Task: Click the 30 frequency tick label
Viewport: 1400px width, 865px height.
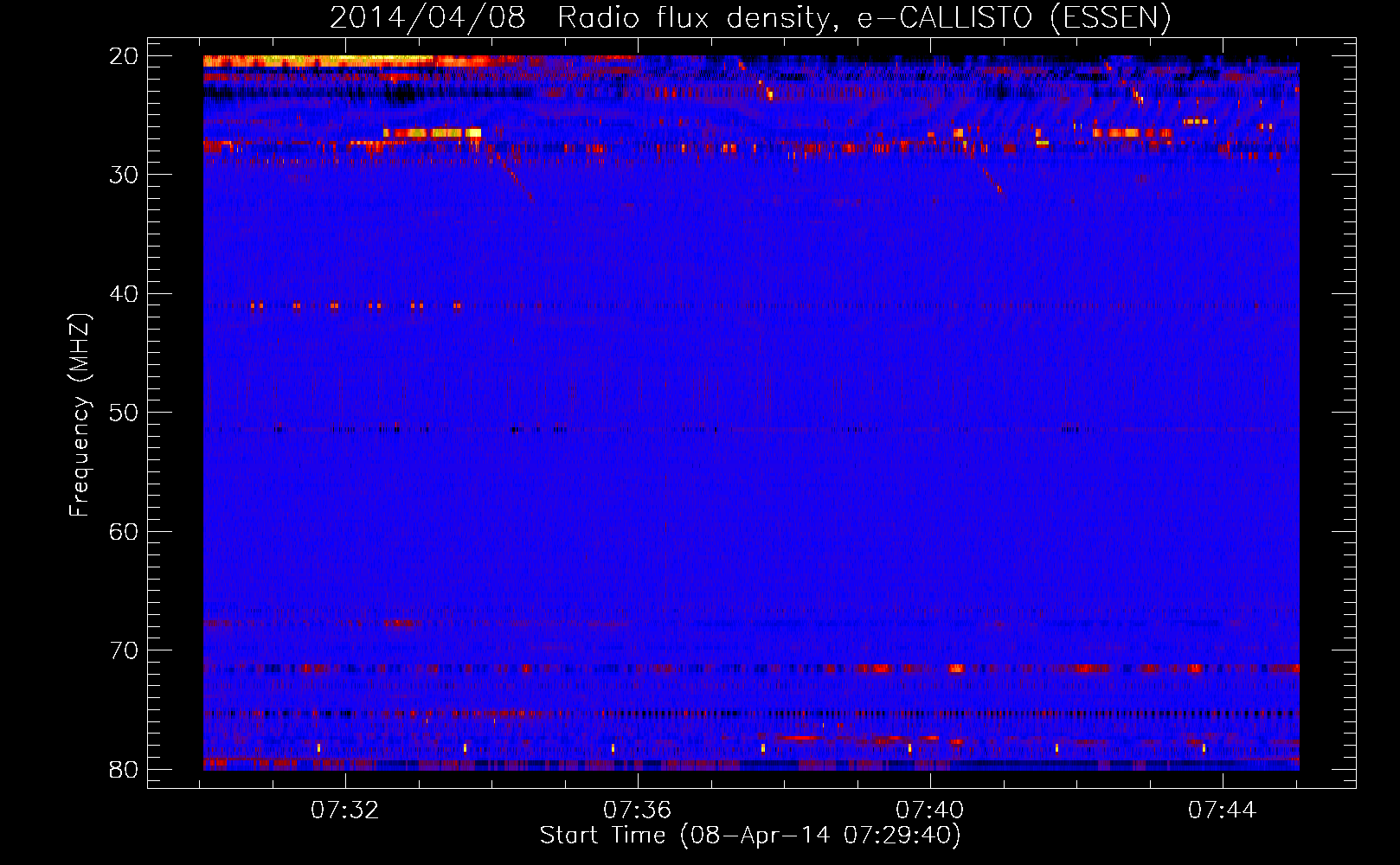Action: 125,175
